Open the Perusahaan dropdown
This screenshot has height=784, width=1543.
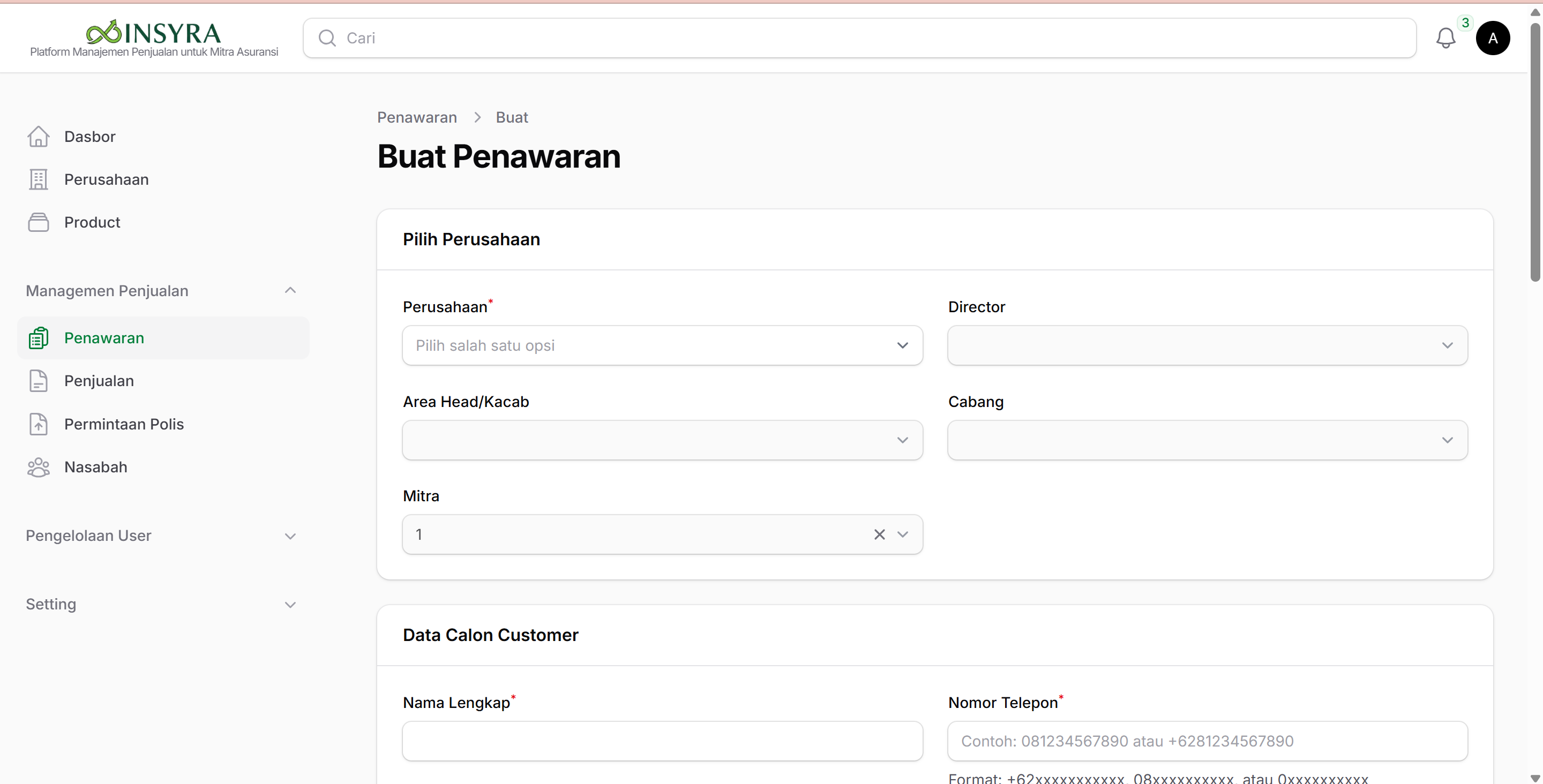[663, 345]
